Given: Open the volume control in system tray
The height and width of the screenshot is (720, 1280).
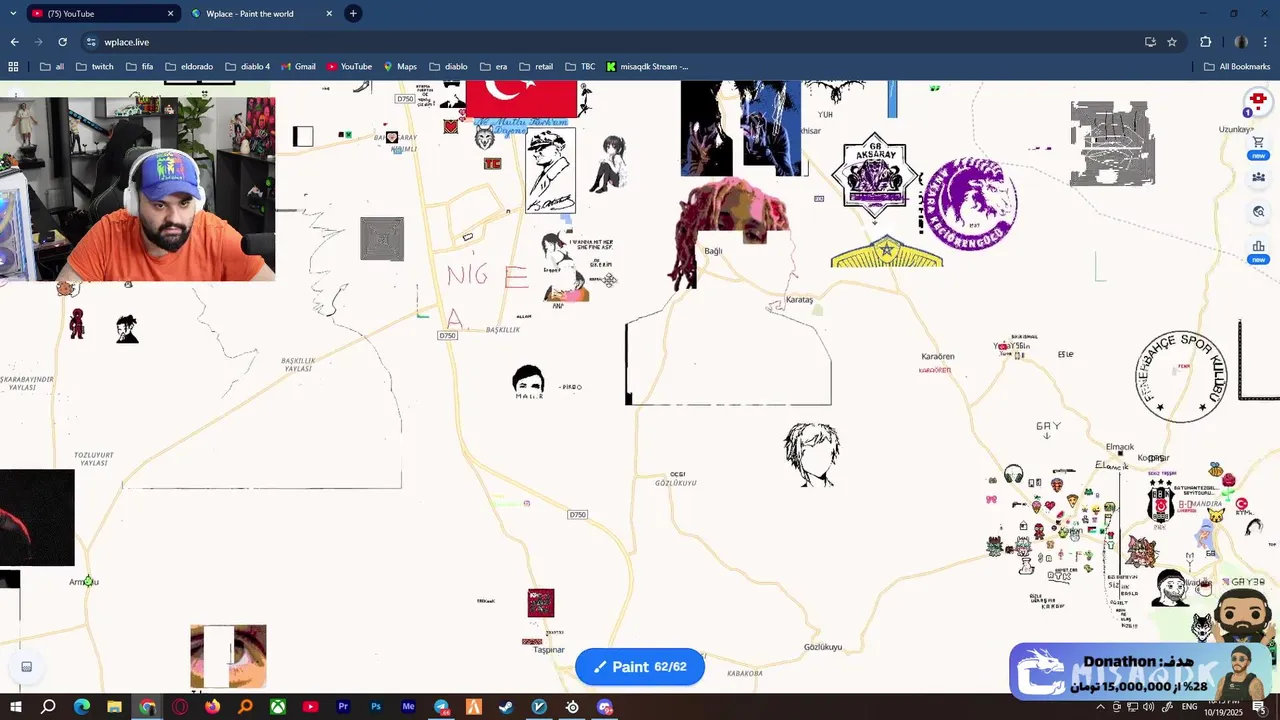Looking at the screenshot, I should 1148,707.
